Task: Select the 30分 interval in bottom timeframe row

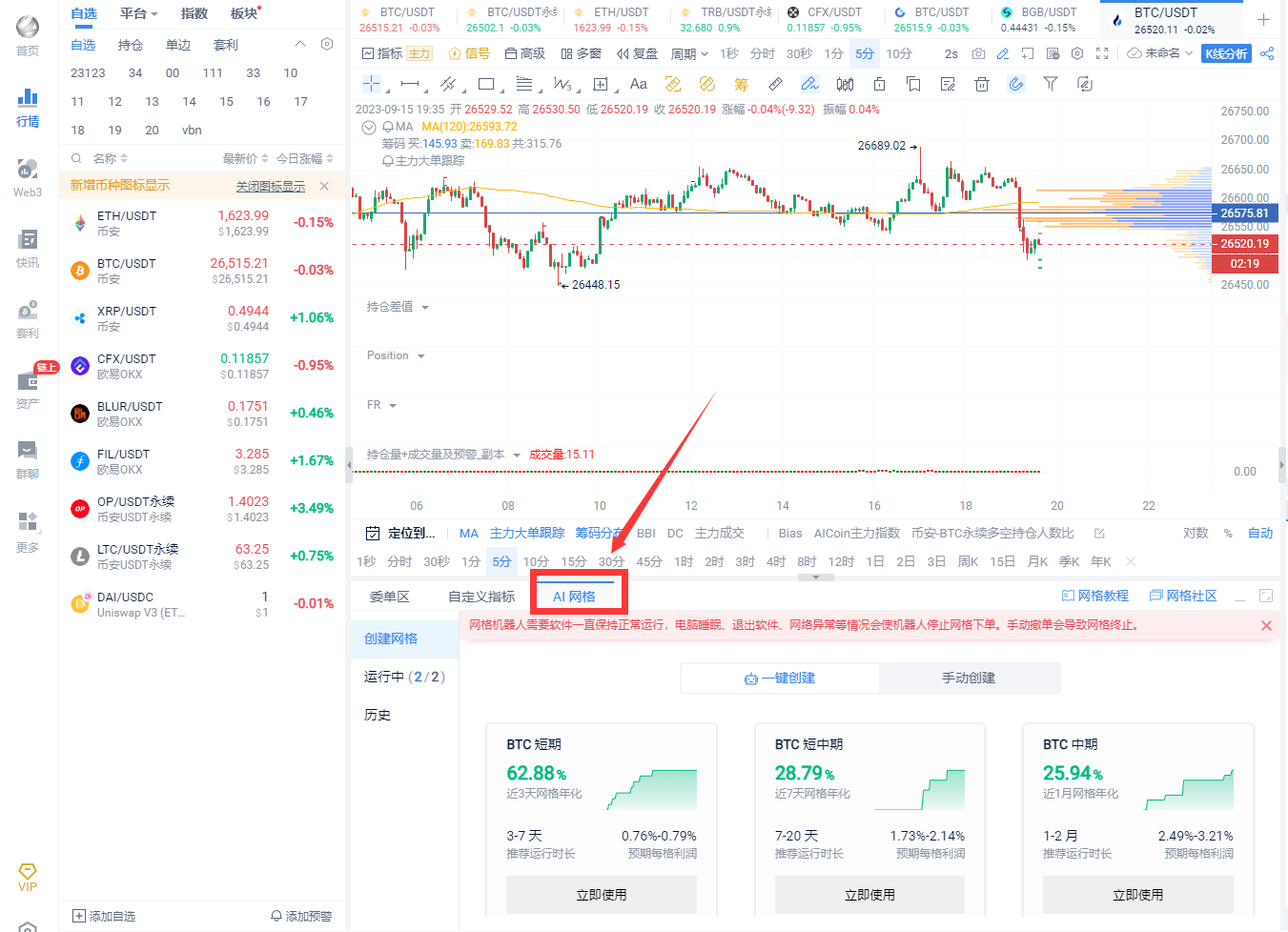Action: coord(611,561)
